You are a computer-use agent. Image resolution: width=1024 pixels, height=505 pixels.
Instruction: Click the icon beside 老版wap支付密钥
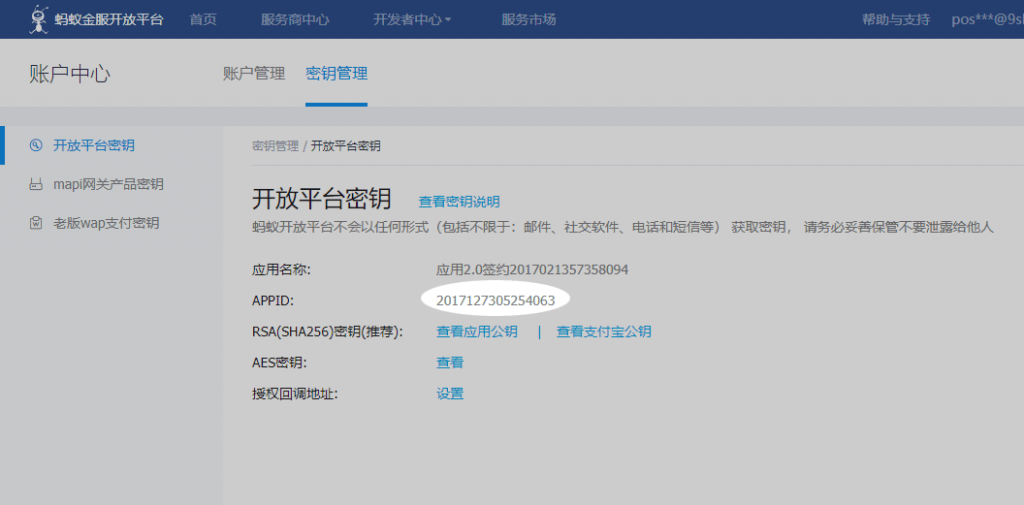(x=36, y=223)
